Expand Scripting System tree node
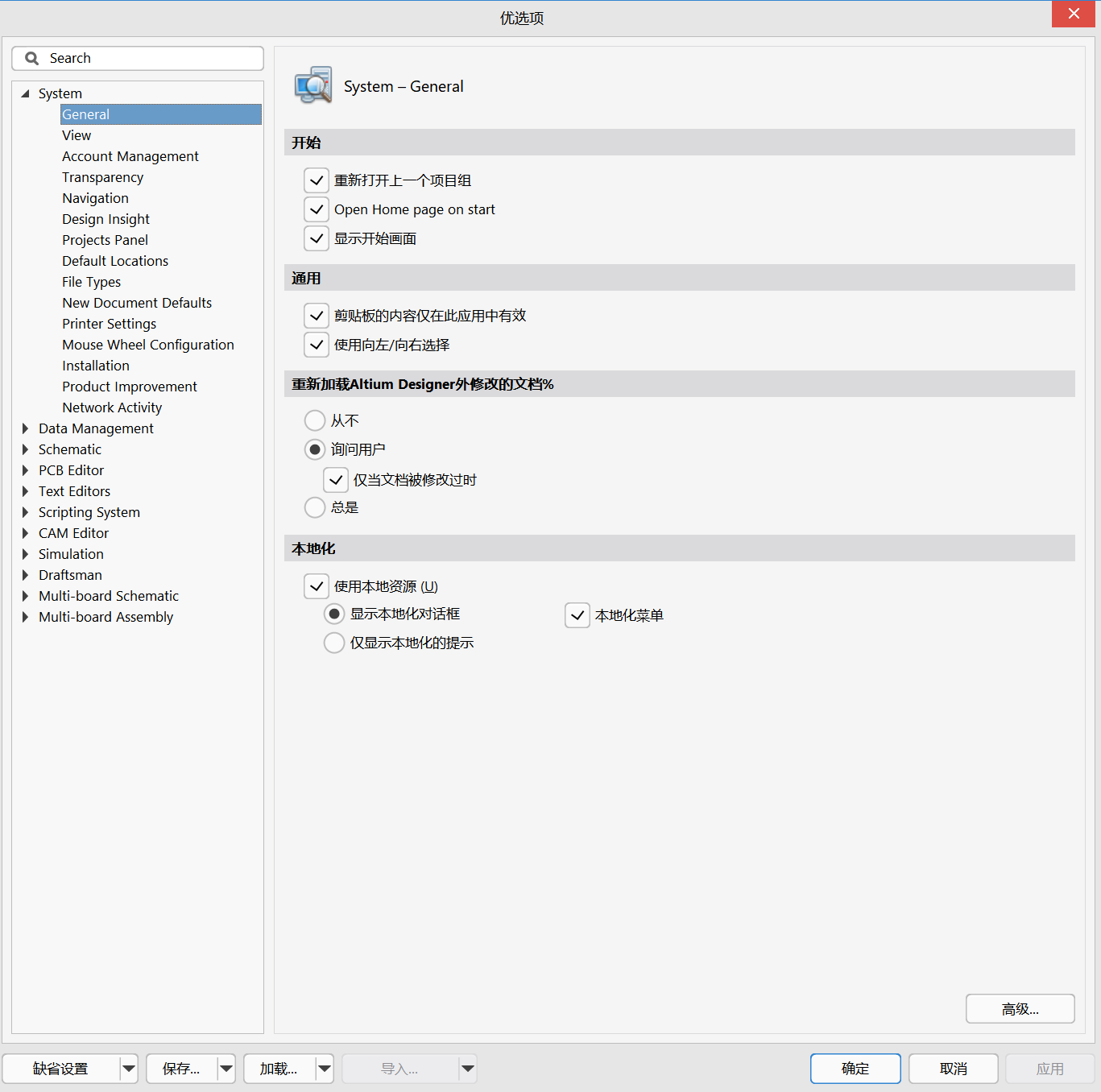Image resolution: width=1101 pixels, height=1092 pixels. tap(25, 512)
